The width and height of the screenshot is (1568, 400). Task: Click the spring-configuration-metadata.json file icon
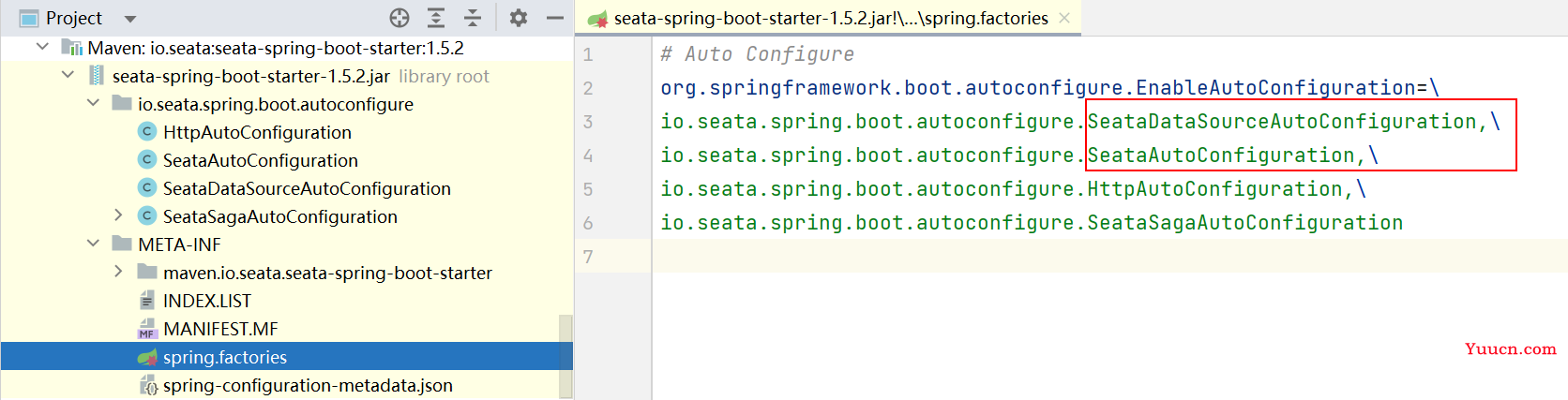147,385
